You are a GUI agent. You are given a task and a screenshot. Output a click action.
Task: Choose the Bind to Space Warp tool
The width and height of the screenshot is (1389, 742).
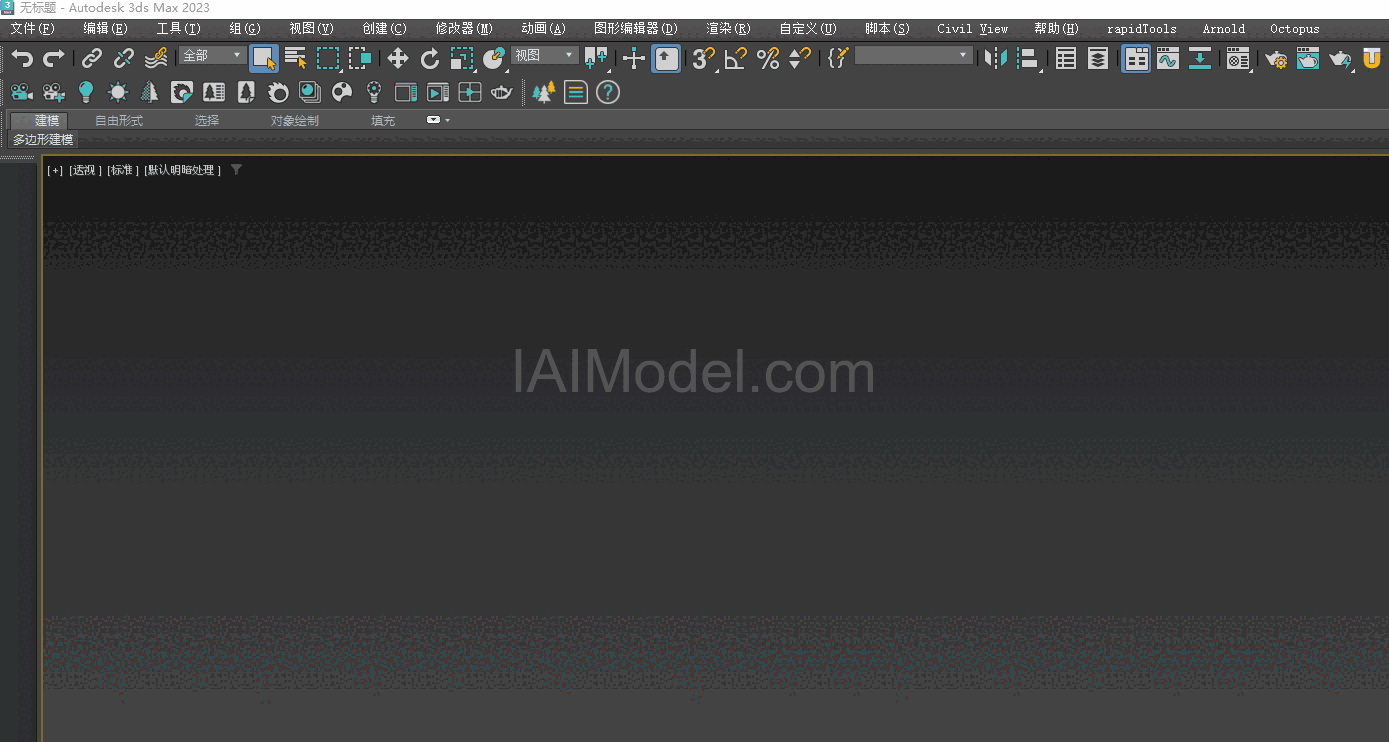click(x=156, y=58)
